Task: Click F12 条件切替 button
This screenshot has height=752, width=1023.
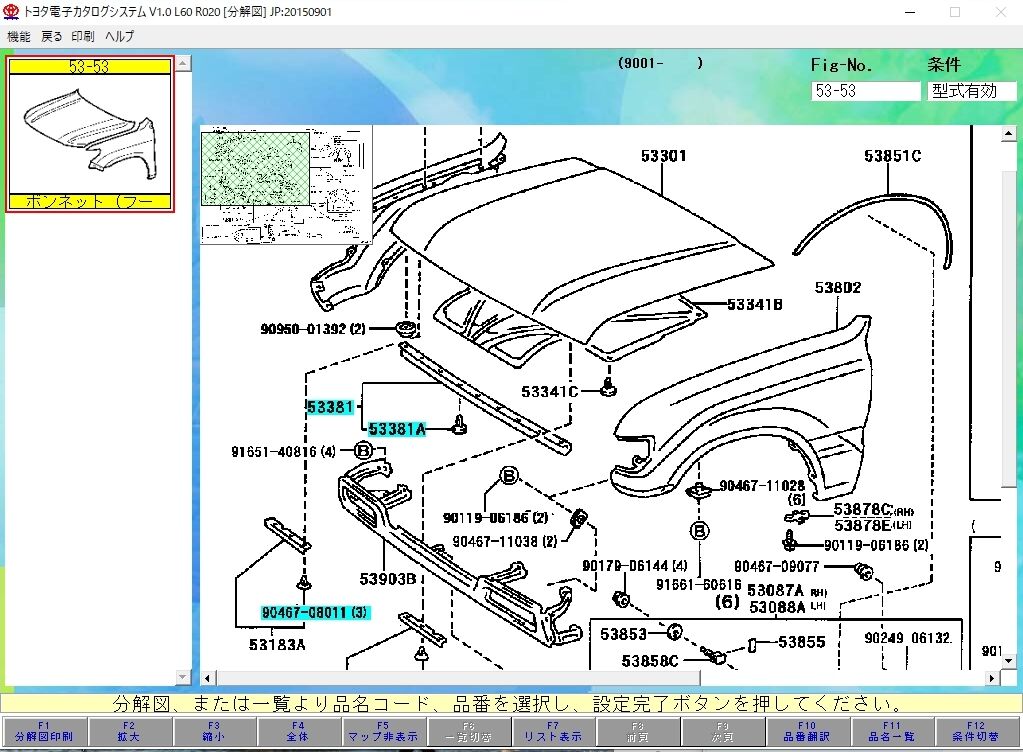Action: click(x=976, y=731)
